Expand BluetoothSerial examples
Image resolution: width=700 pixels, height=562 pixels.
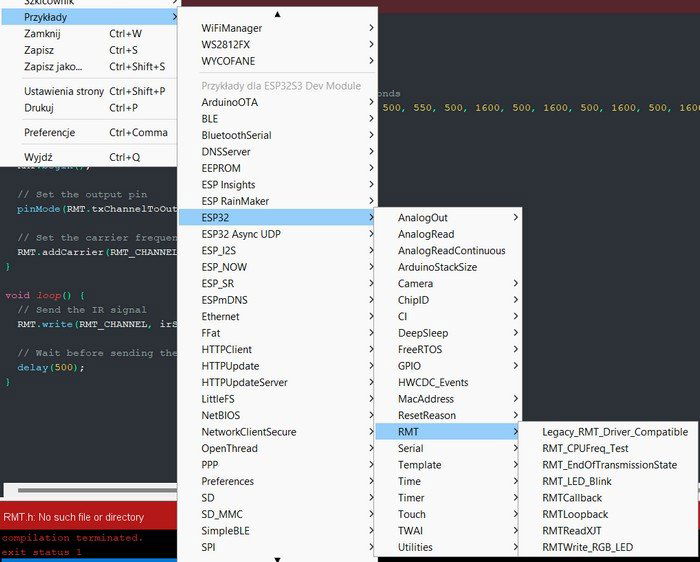coord(277,135)
